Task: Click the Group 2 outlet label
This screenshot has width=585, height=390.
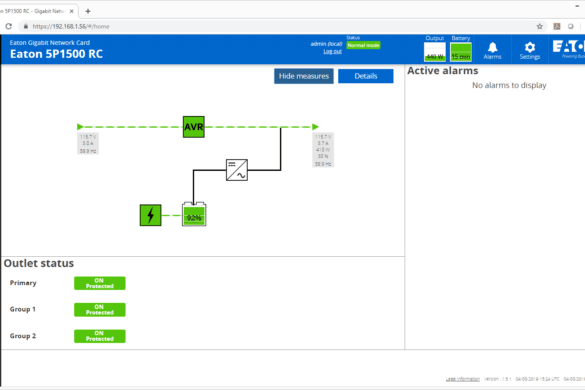Action: pyautogui.click(x=23, y=336)
